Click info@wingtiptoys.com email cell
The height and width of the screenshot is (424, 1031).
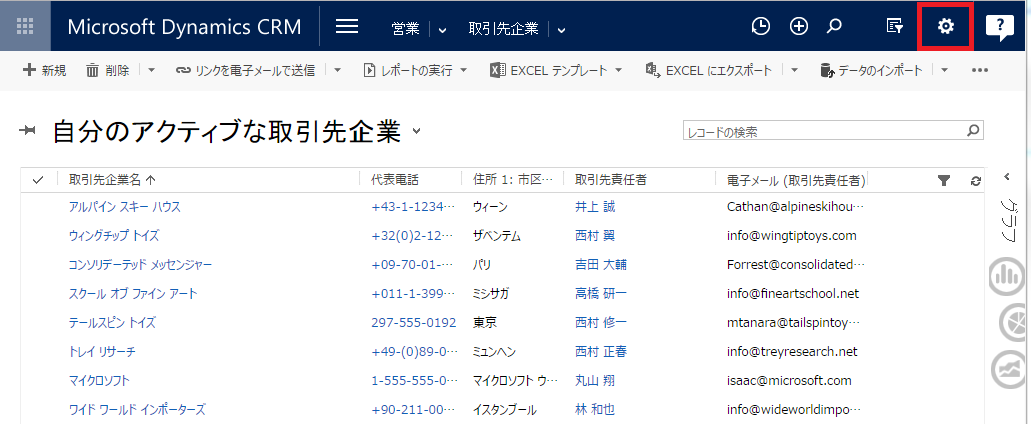(792, 235)
